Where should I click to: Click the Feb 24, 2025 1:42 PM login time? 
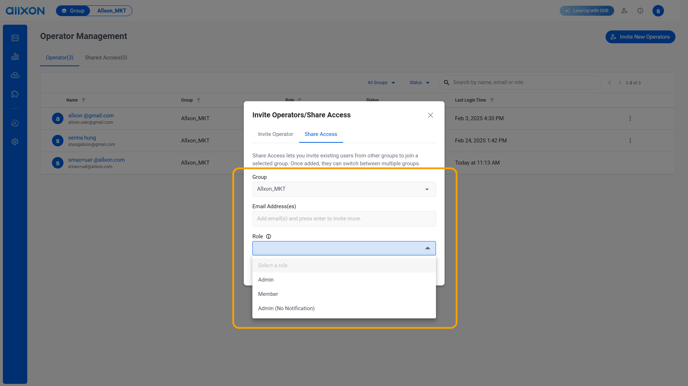[x=480, y=140]
